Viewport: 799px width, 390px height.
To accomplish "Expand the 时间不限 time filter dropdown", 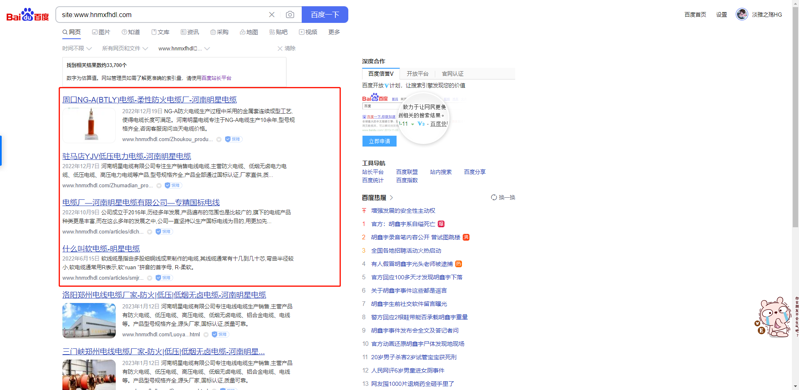I will [x=77, y=49].
